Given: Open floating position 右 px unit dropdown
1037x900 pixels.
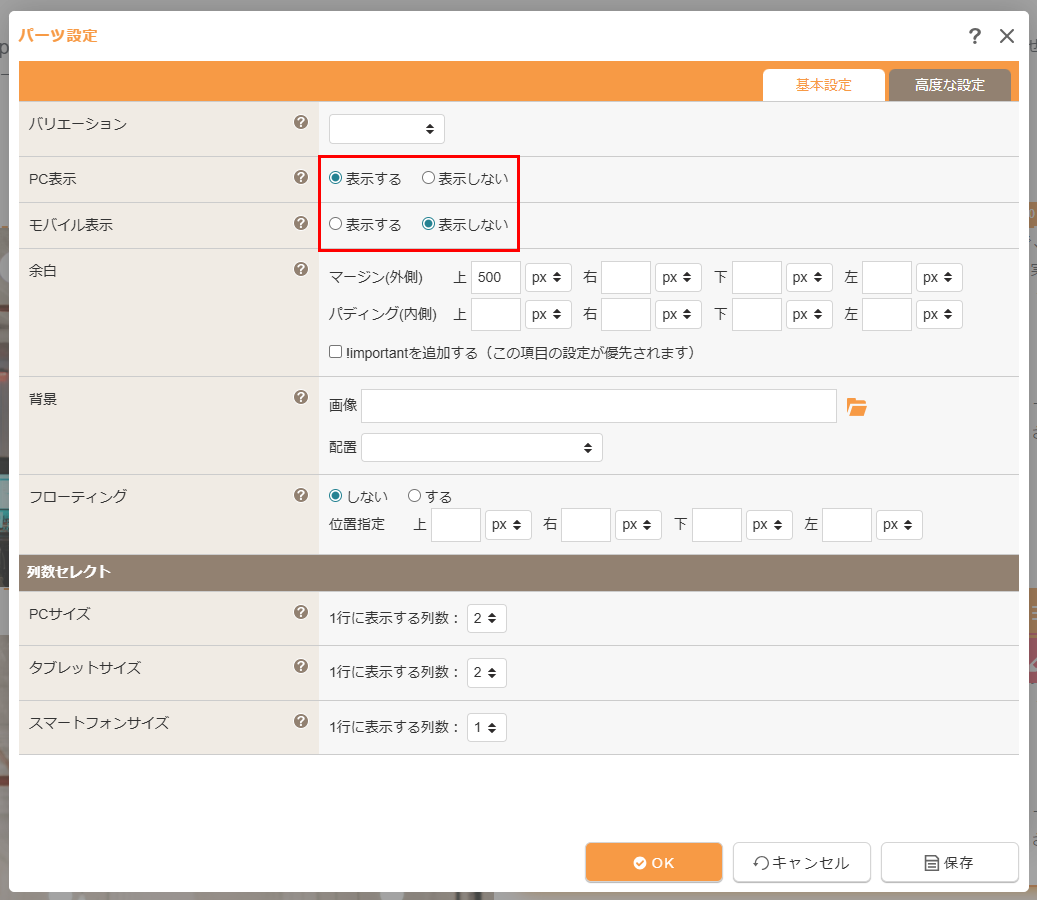Looking at the screenshot, I should tap(638, 524).
